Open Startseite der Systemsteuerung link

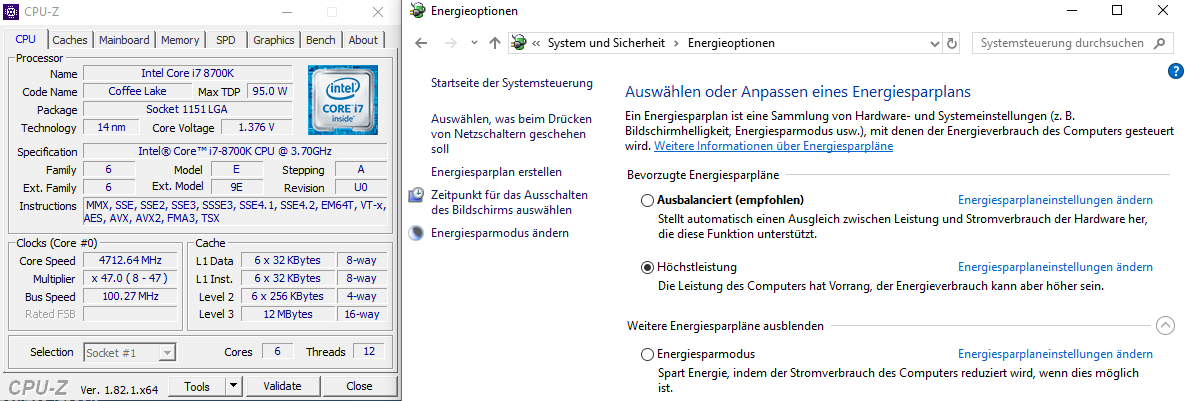(x=512, y=83)
